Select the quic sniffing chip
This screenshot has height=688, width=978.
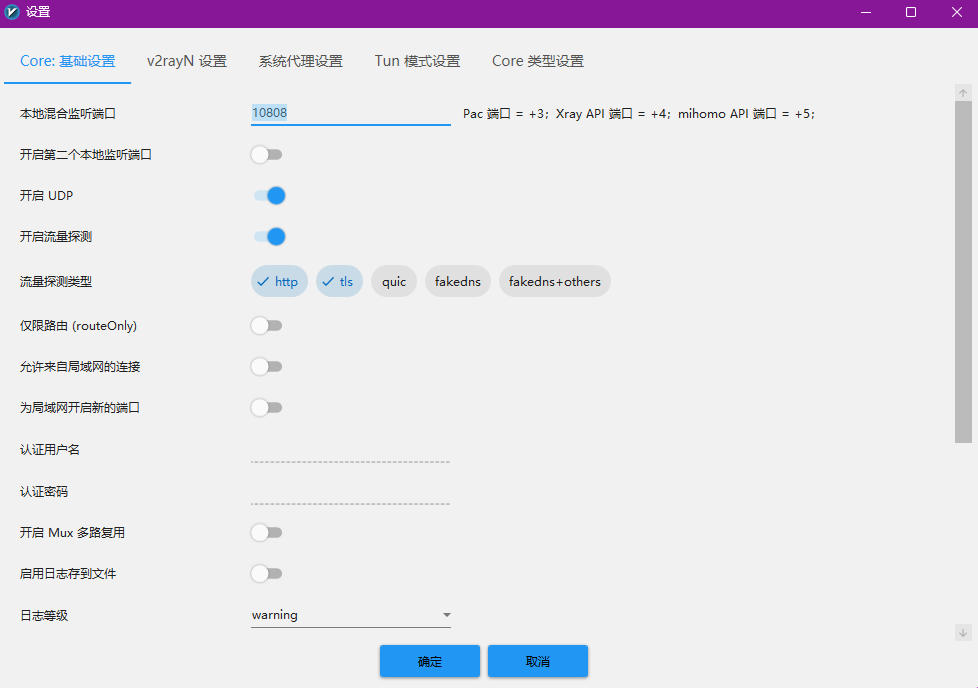click(394, 281)
